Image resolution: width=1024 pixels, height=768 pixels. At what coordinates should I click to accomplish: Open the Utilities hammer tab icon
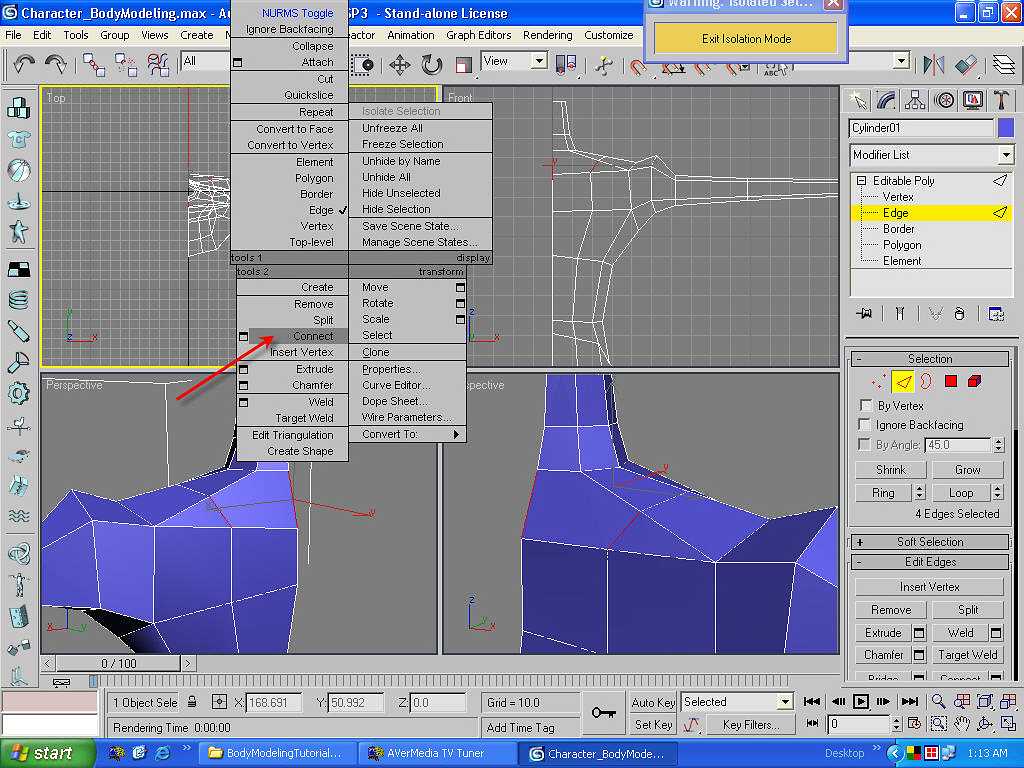click(1001, 100)
